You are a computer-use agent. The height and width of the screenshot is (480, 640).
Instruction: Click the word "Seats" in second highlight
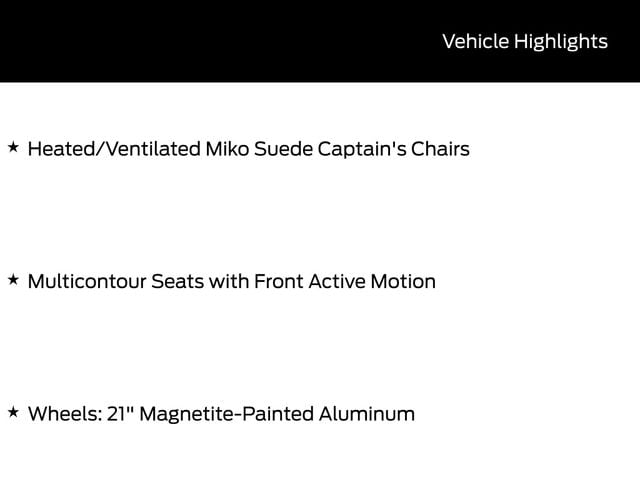point(177,281)
